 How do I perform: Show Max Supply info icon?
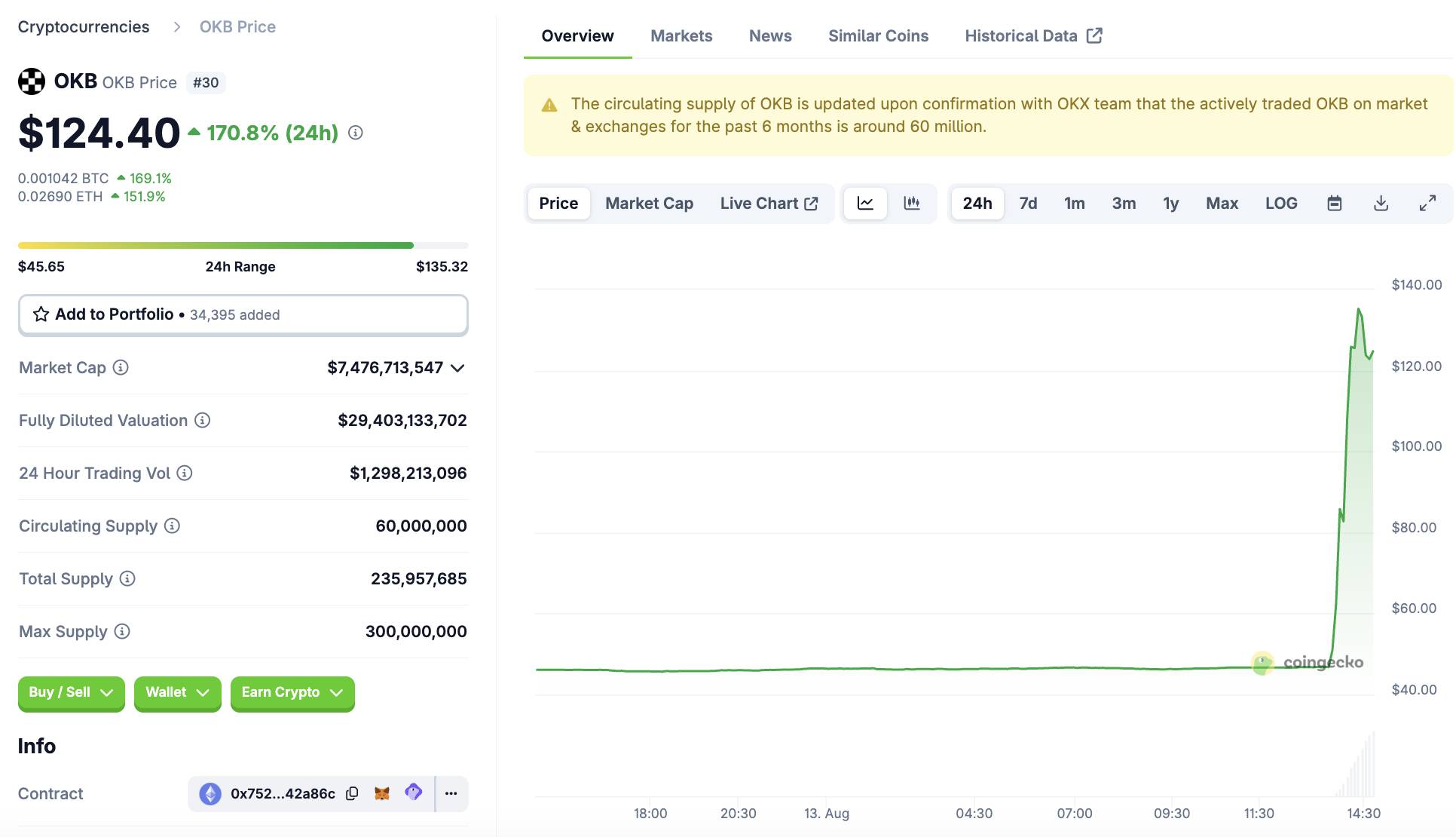122,631
